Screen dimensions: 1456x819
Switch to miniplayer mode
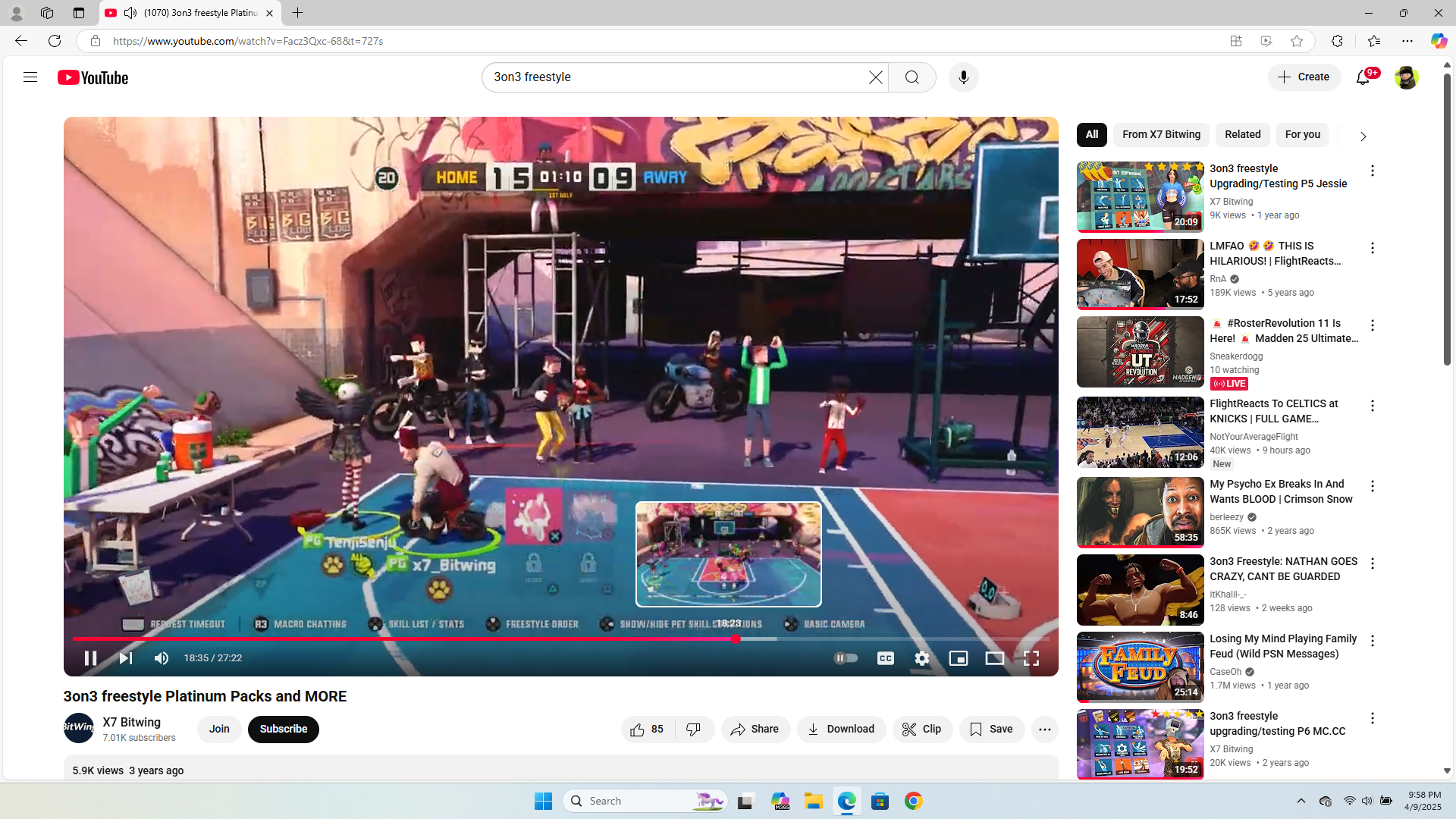coord(958,658)
